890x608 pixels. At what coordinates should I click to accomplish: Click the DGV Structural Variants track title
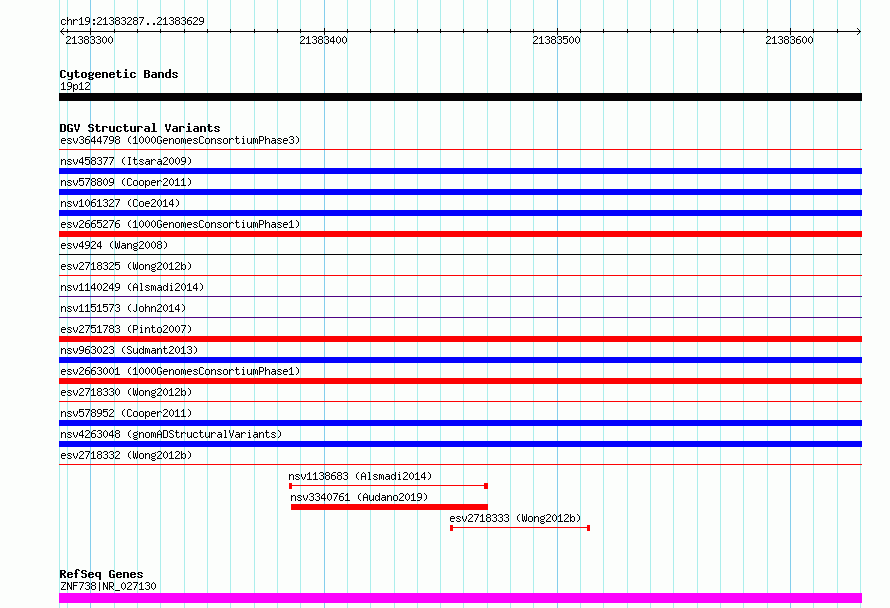coord(140,128)
